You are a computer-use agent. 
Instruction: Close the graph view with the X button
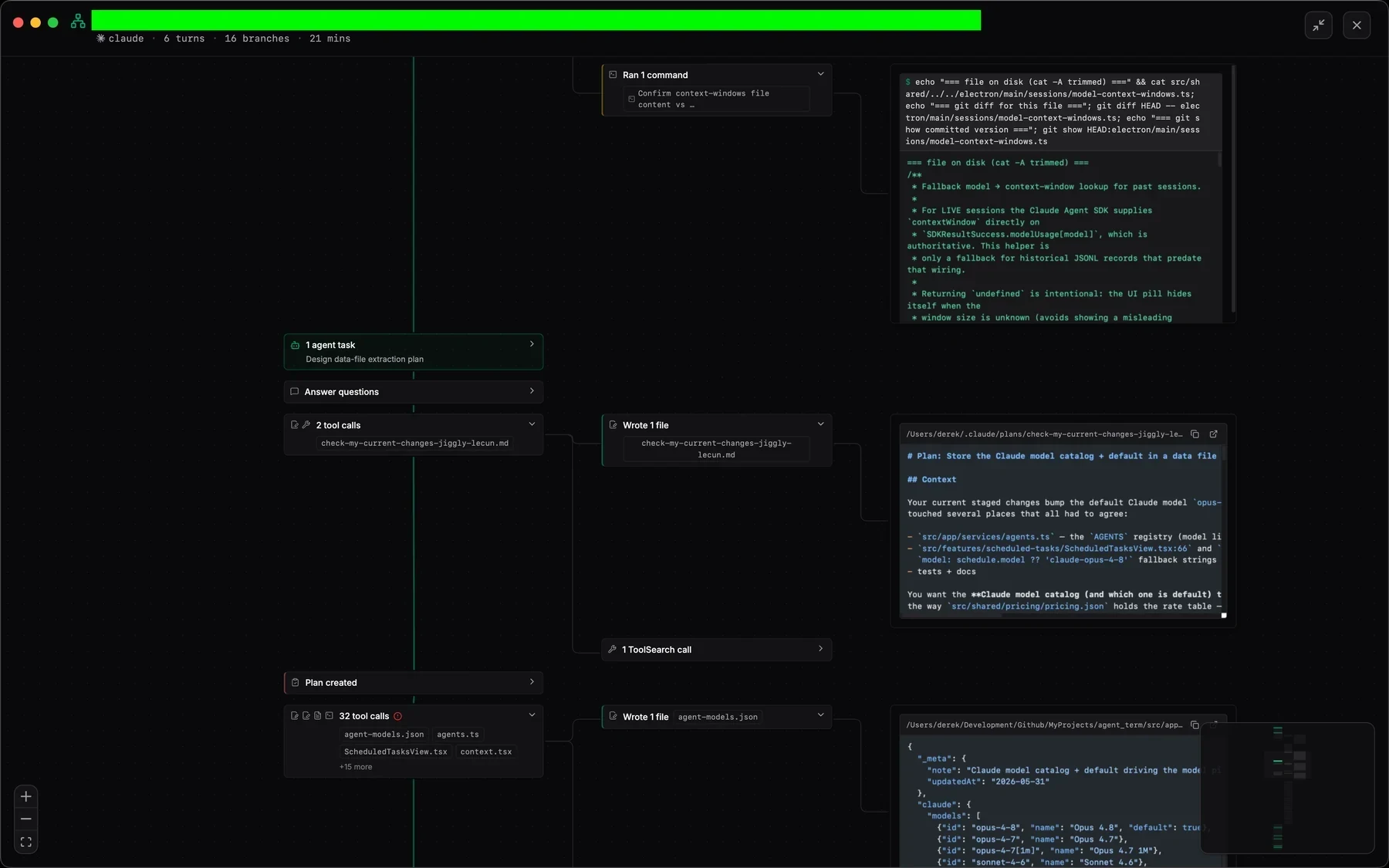(x=1357, y=25)
